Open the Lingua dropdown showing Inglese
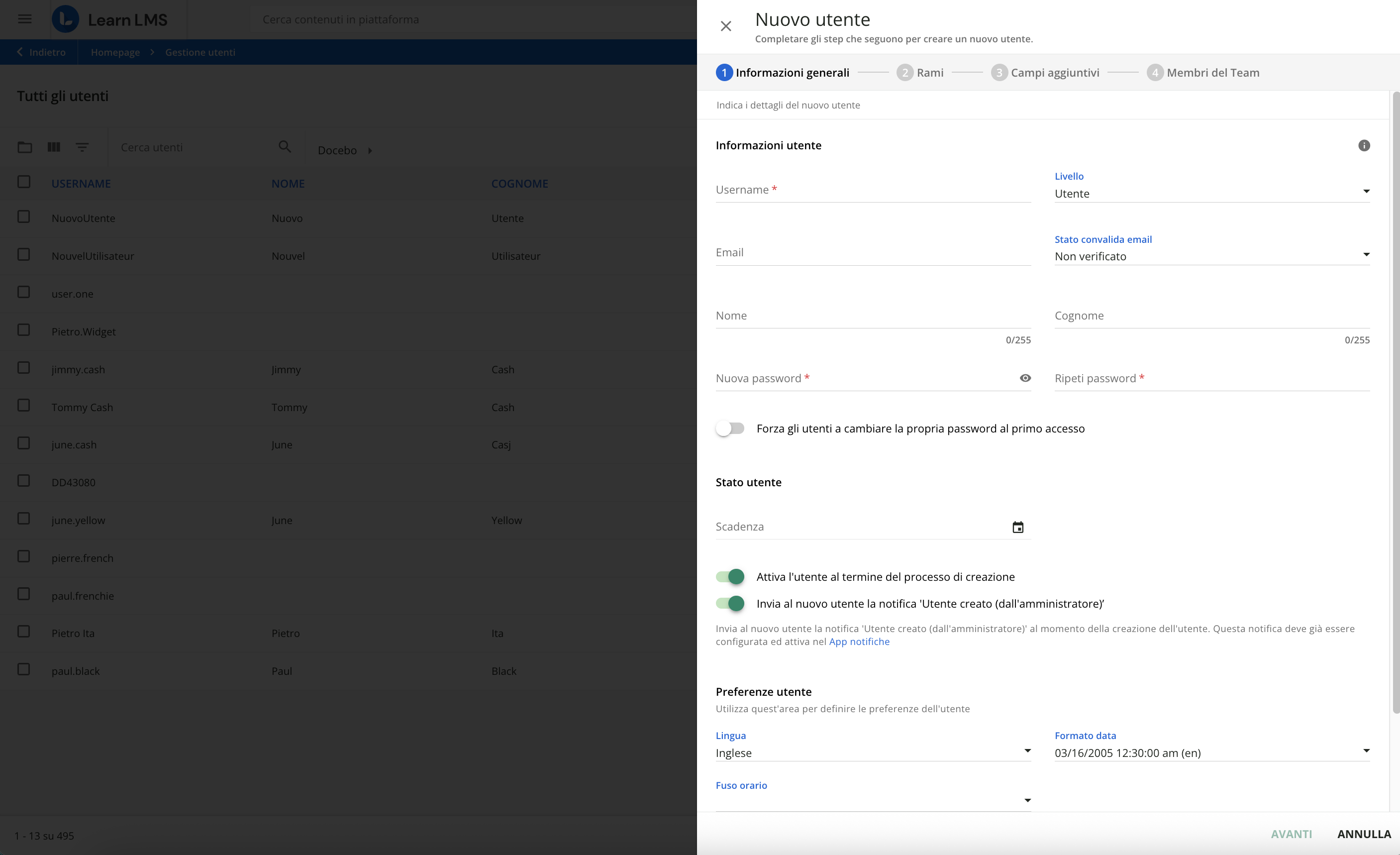The width and height of the screenshot is (1400, 855). point(873,752)
